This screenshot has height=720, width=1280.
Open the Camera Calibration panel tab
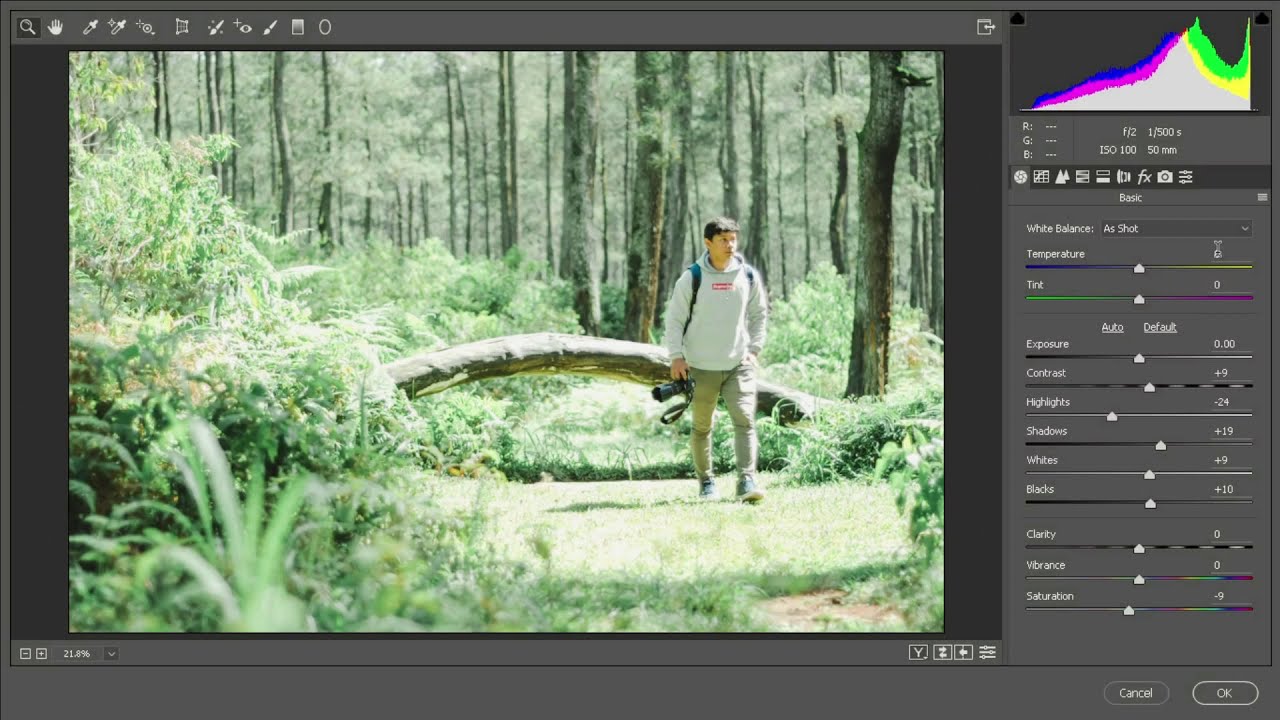[1165, 177]
